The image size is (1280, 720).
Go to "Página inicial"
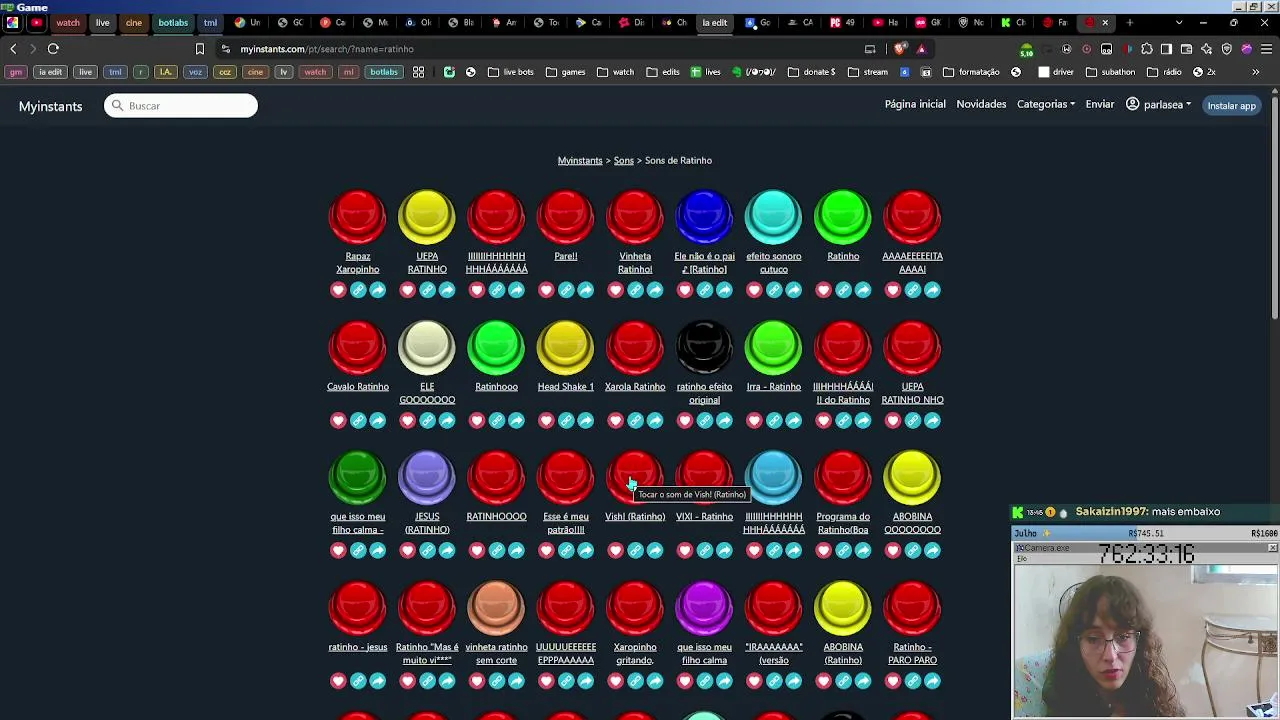point(915,105)
